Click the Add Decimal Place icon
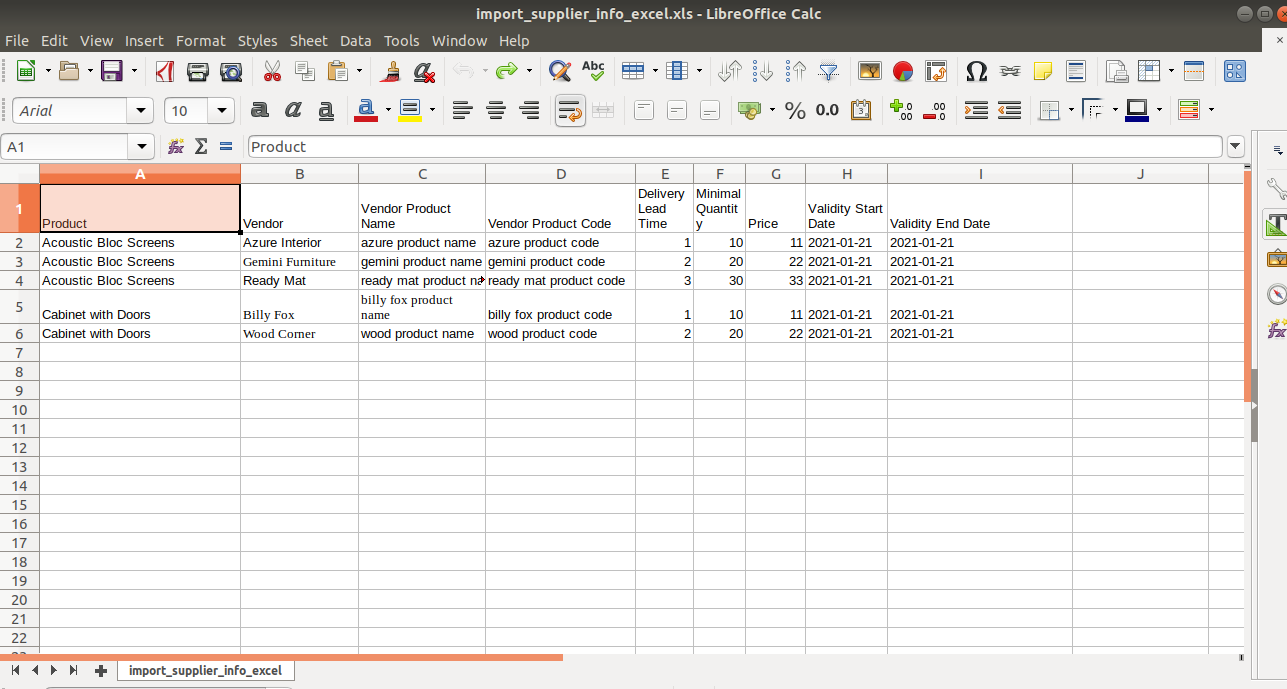 click(901, 110)
